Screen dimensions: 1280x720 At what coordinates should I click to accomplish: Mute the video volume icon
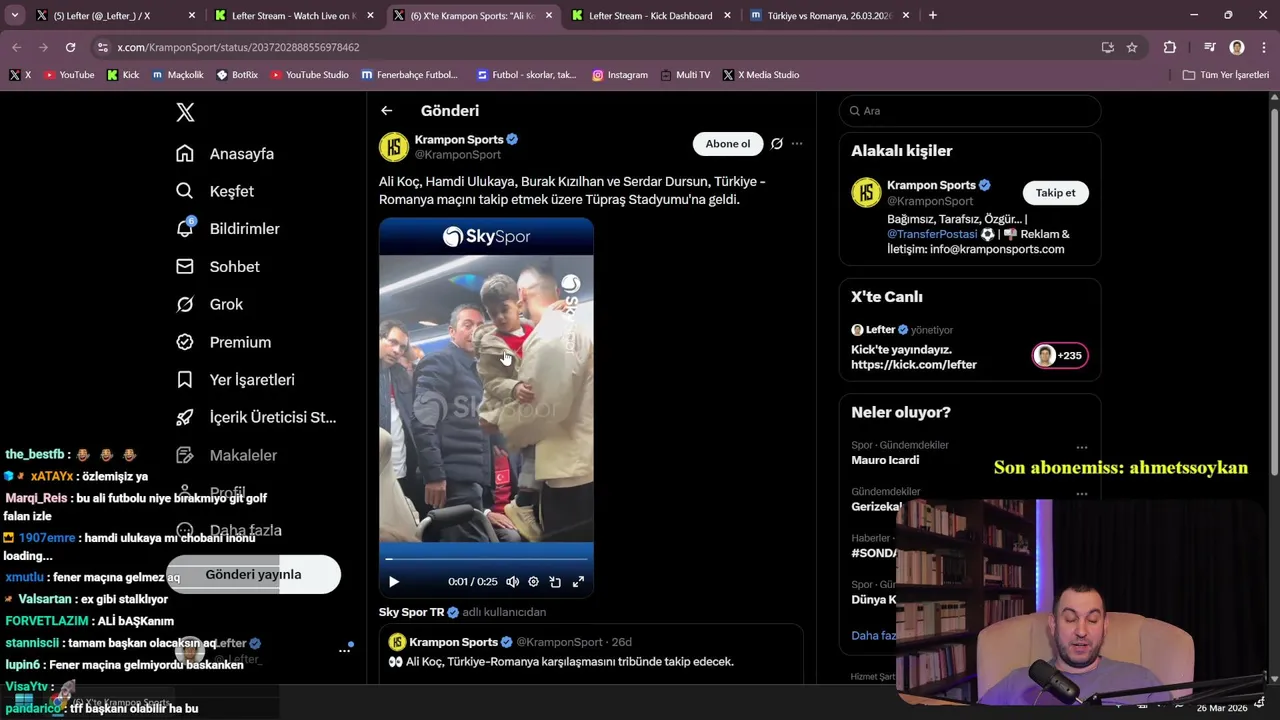point(513,582)
